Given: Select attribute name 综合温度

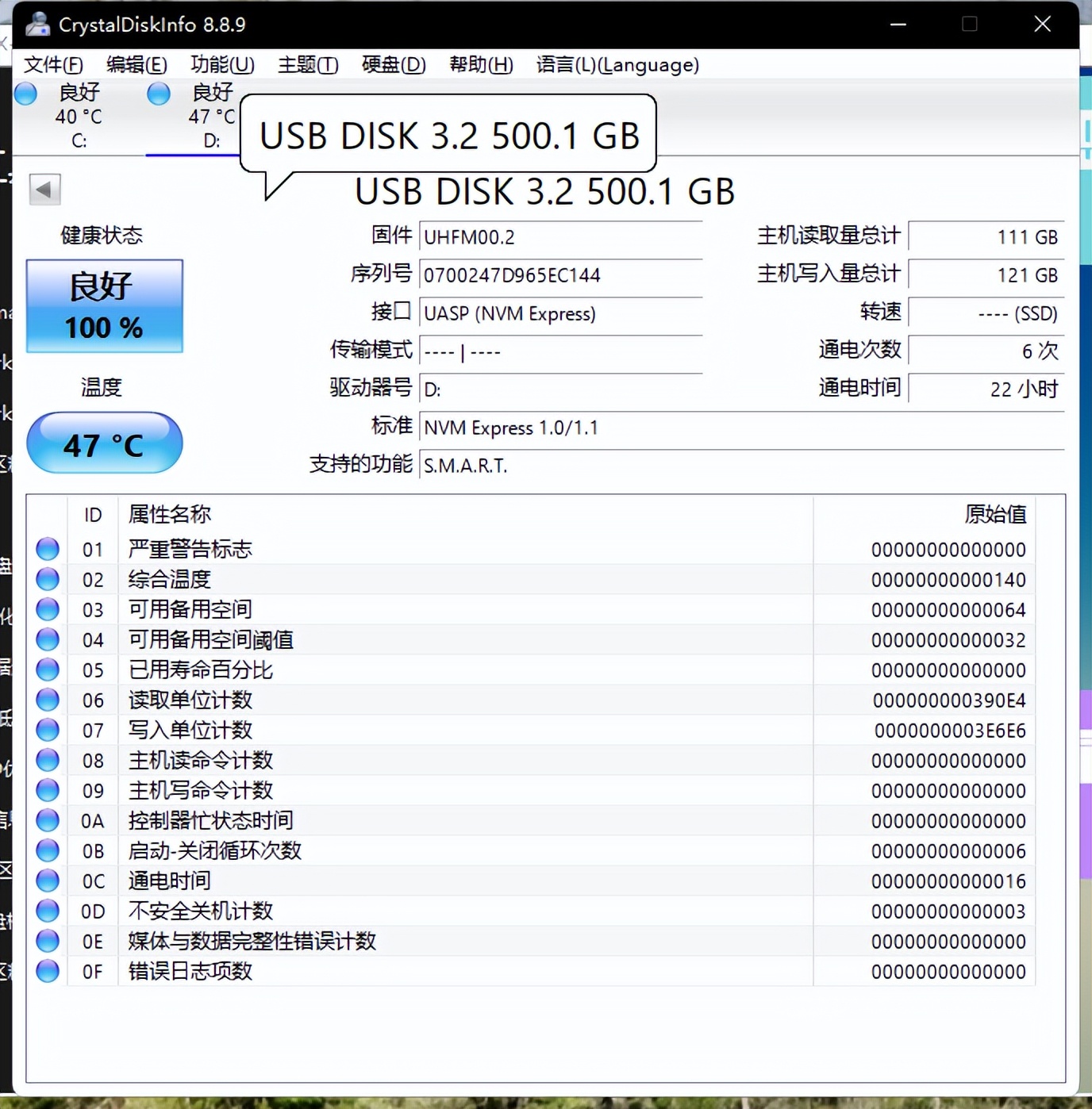Looking at the screenshot, I should 170,579.
